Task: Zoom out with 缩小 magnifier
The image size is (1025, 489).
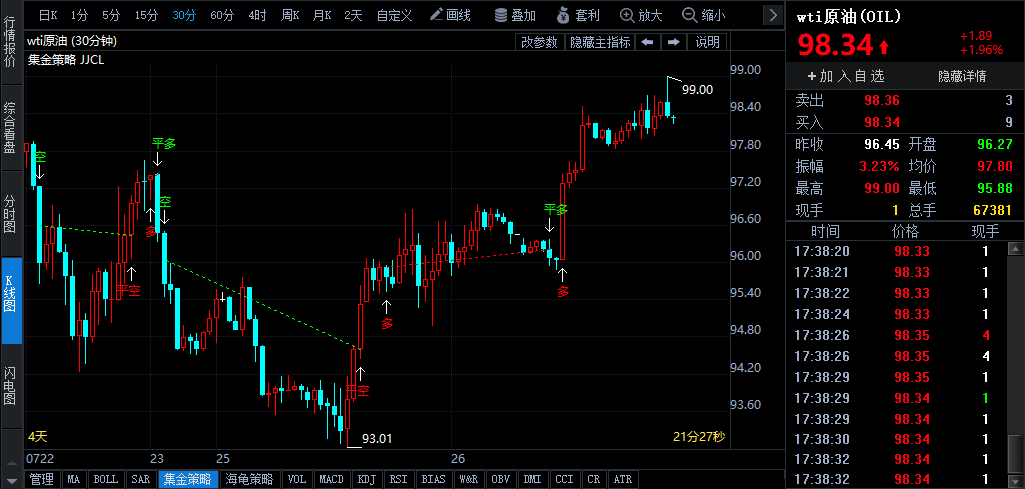Action: [704, 15]
